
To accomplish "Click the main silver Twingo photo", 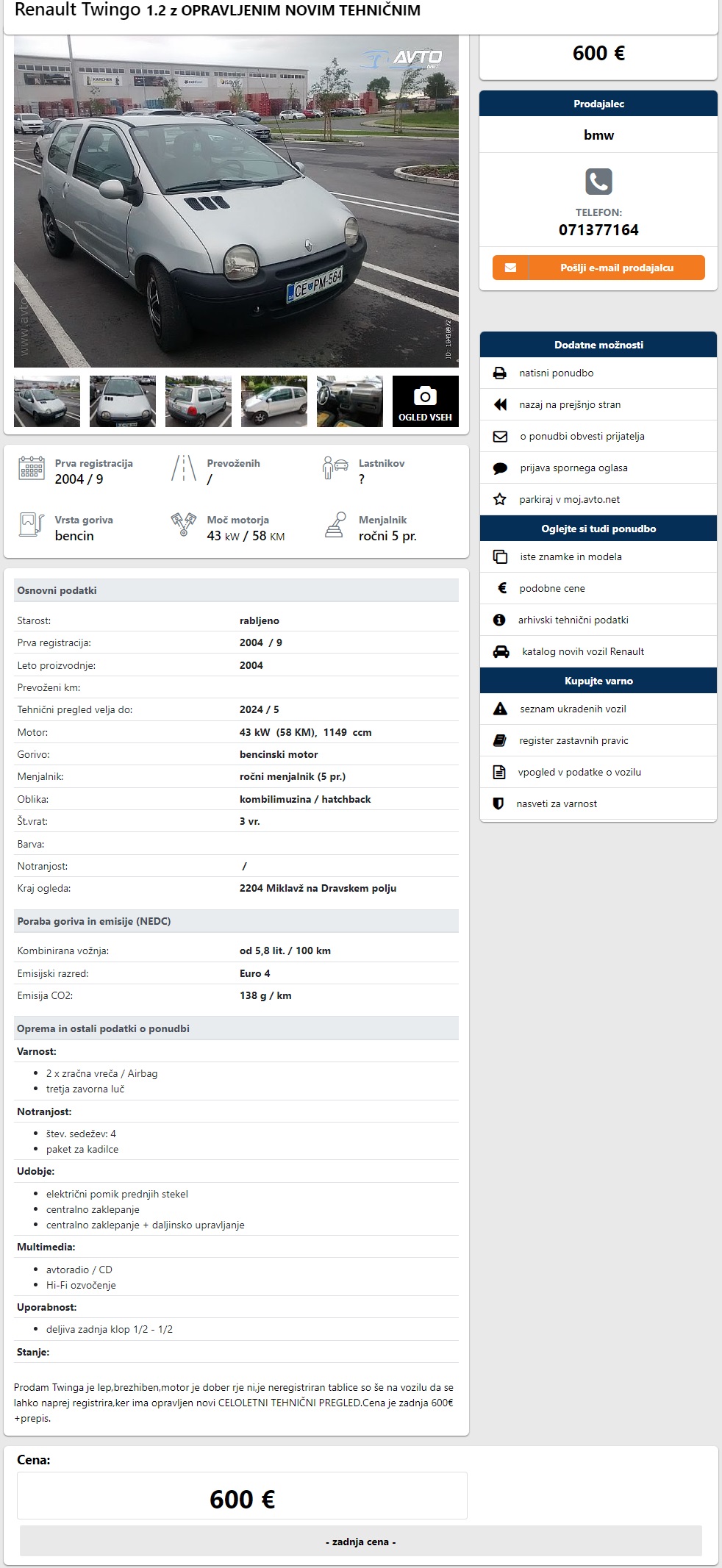I will [236, 201].
